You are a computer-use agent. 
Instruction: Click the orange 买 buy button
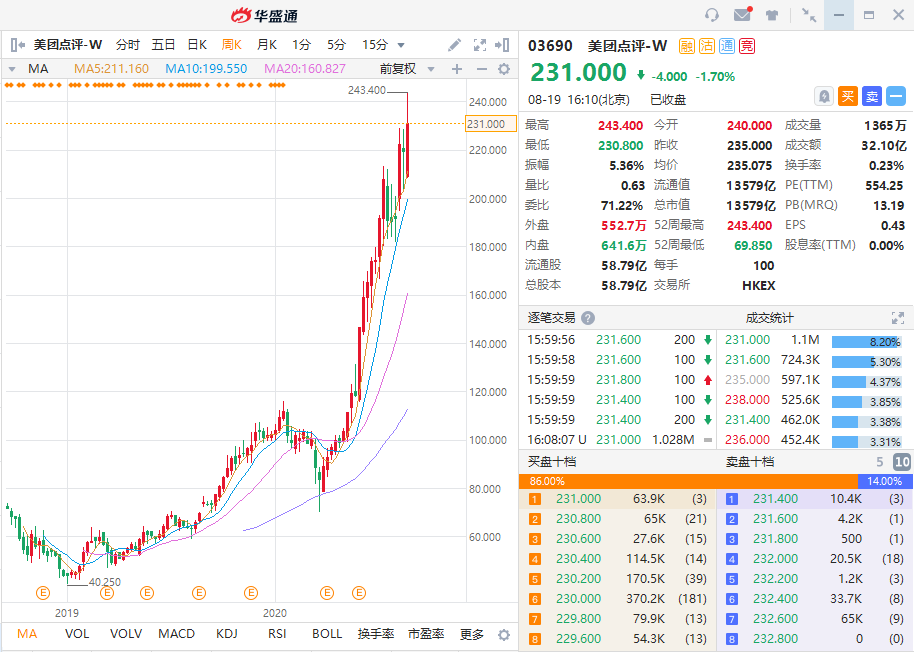coord(848,96)
